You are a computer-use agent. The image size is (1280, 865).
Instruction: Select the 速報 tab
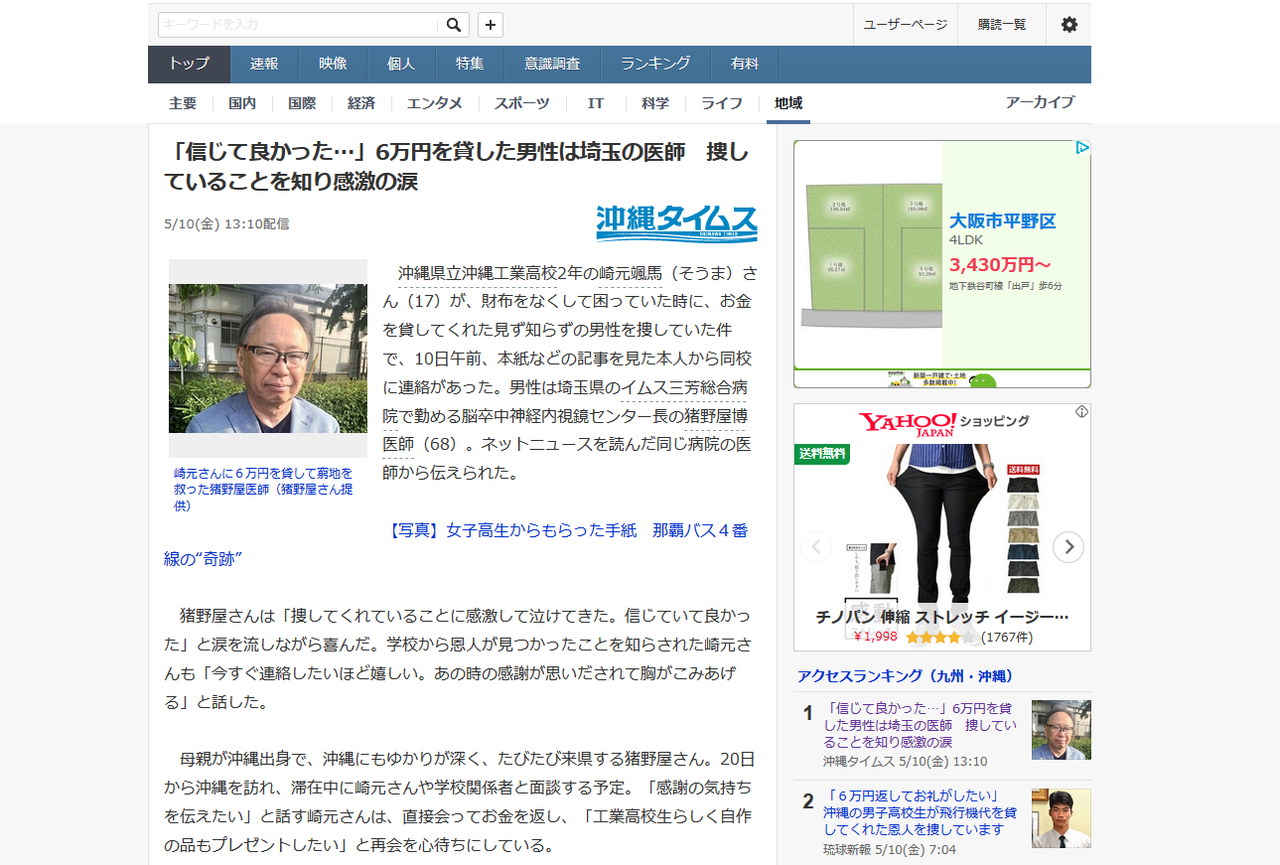[x=264, y=64]
